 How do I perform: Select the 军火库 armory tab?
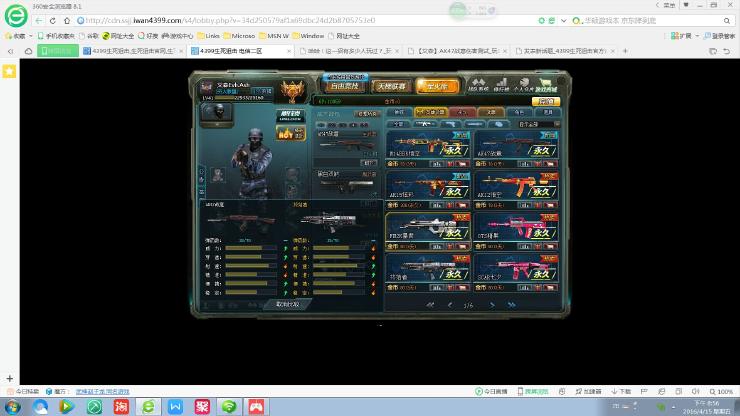pos(437,86)
